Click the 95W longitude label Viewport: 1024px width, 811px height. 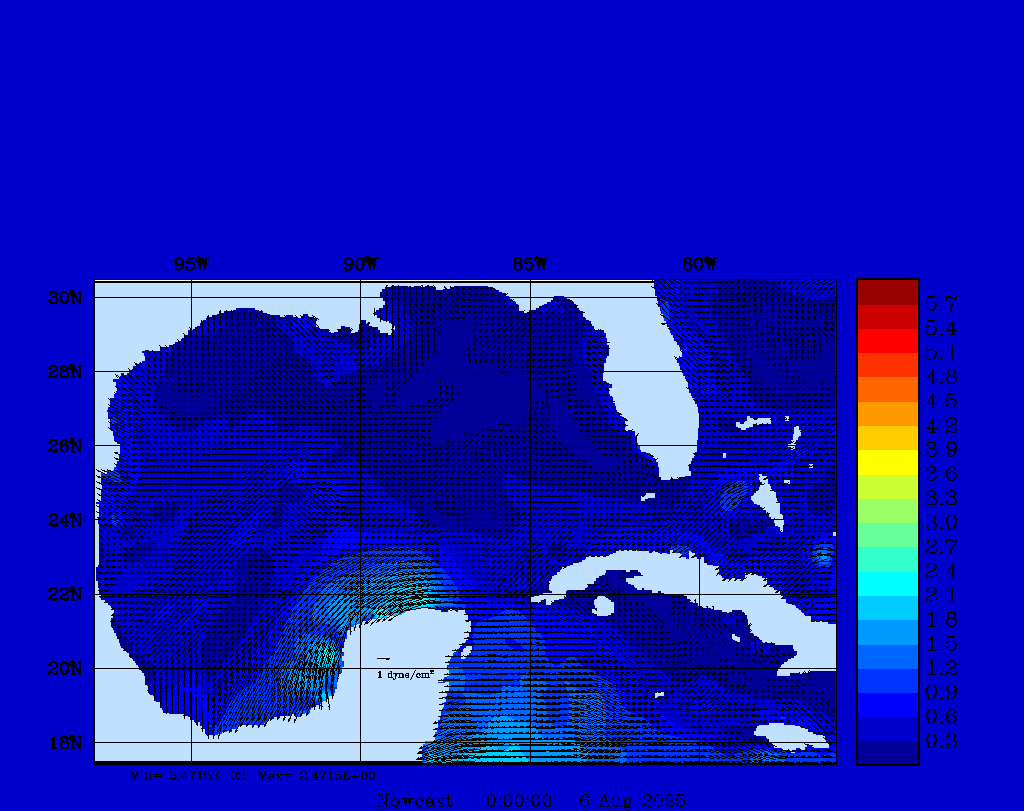pos(191,265)
